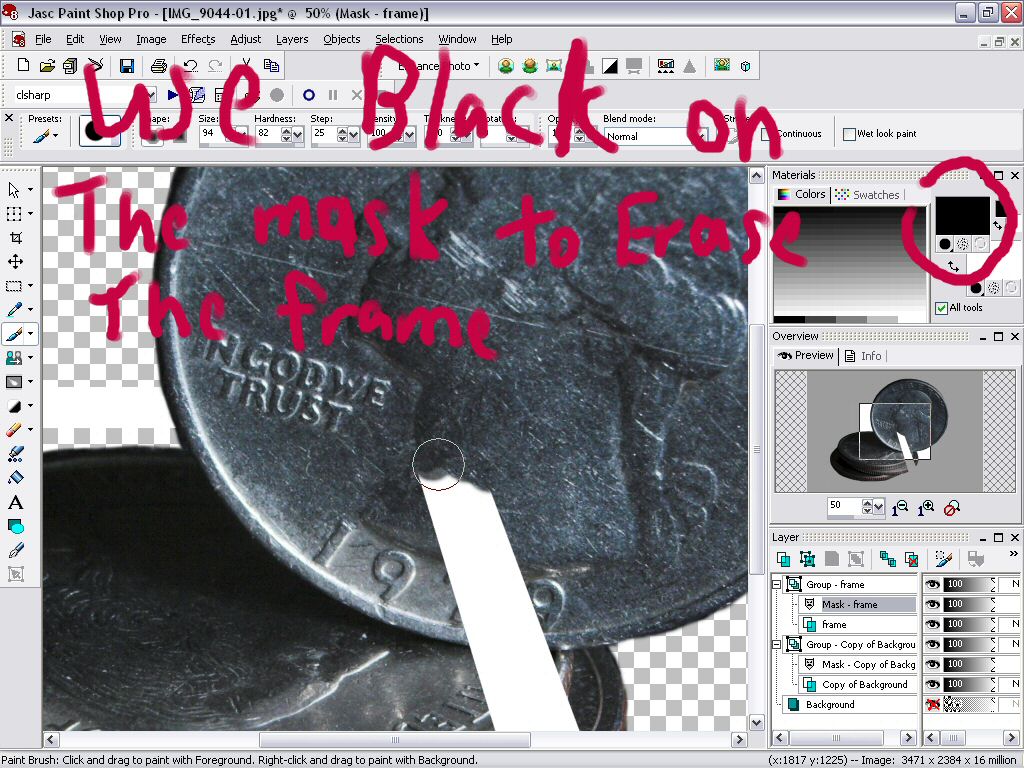1024x768 pixels.
Task: Select the Text tool
Action: click(x=16, y=502)
